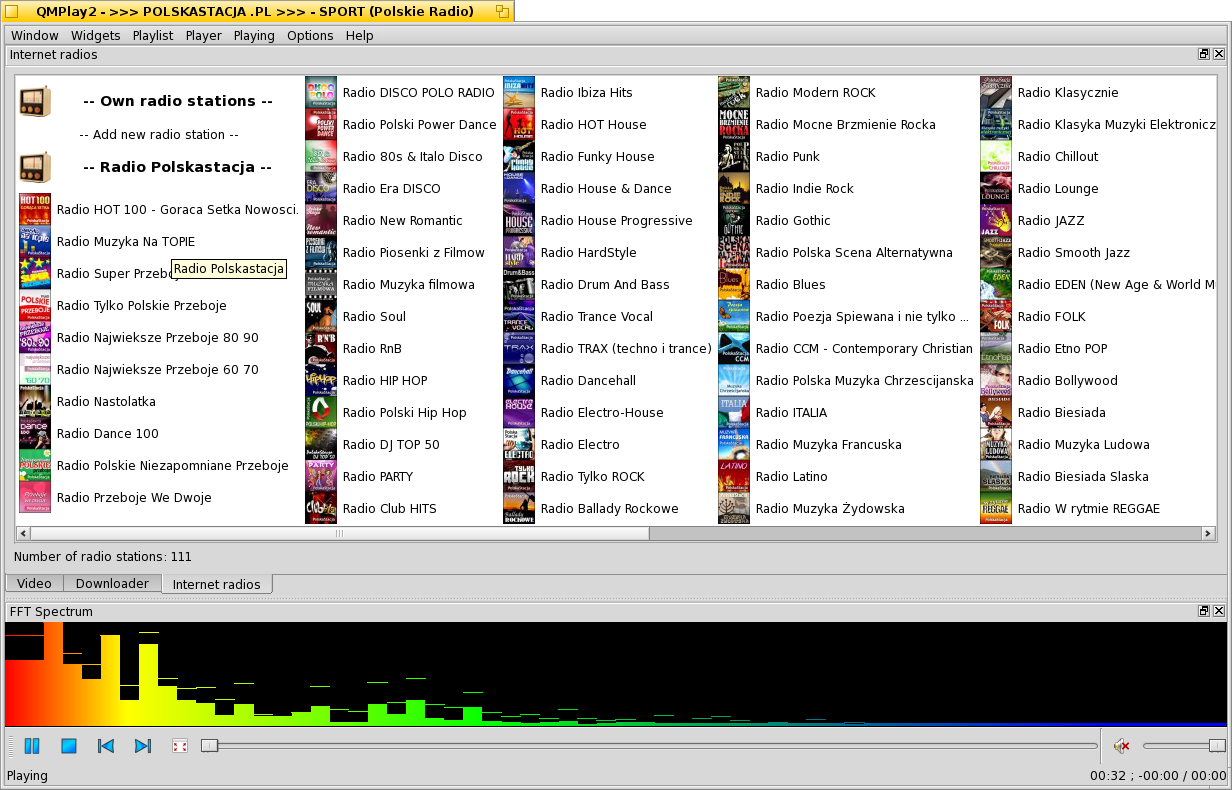Screen dimensions: 1232x790
Task: Select Radio Trance Vocal station
Action: click(597, 316)
